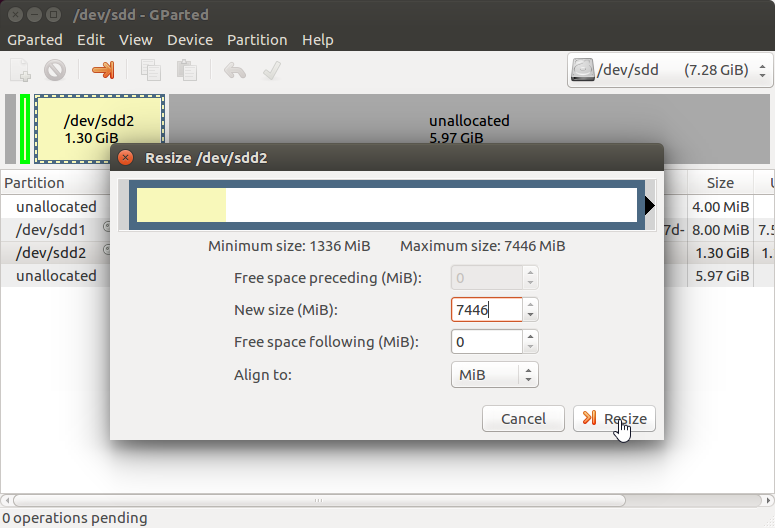Viewport: 775px width, 528px height.
Task: Click the '0 operations pending' status text
Action: [75, 518]
